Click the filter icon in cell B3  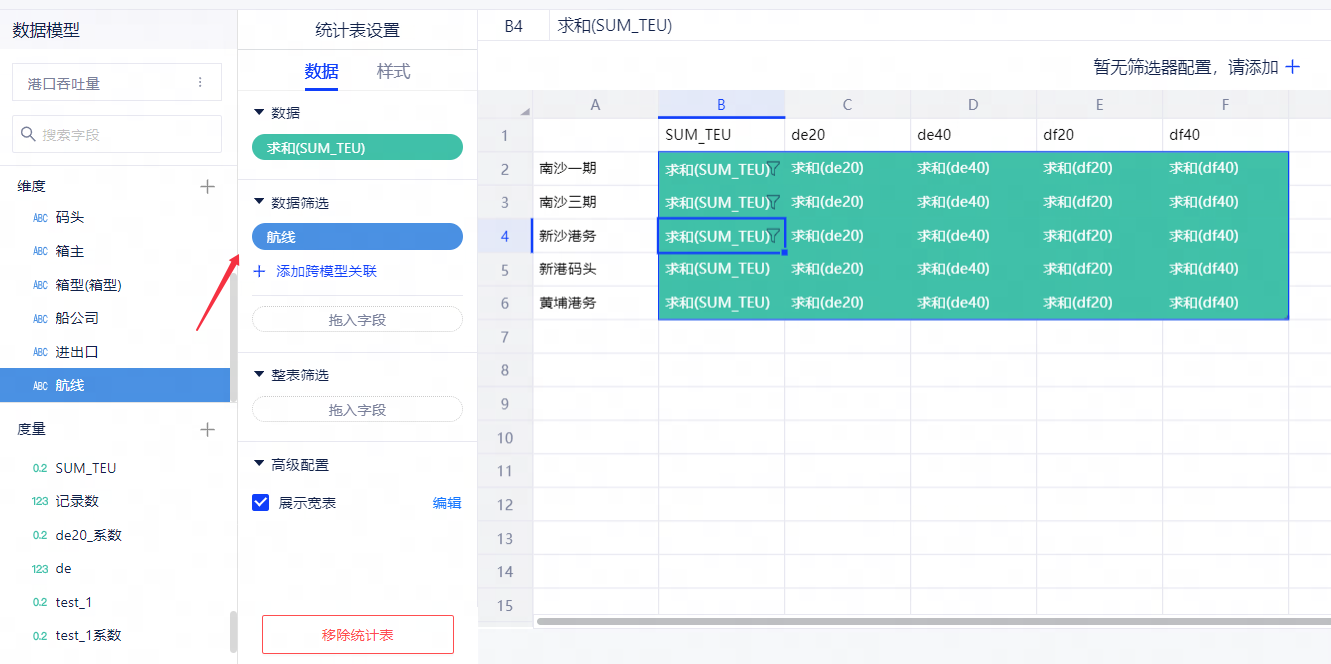pos(773,202)
